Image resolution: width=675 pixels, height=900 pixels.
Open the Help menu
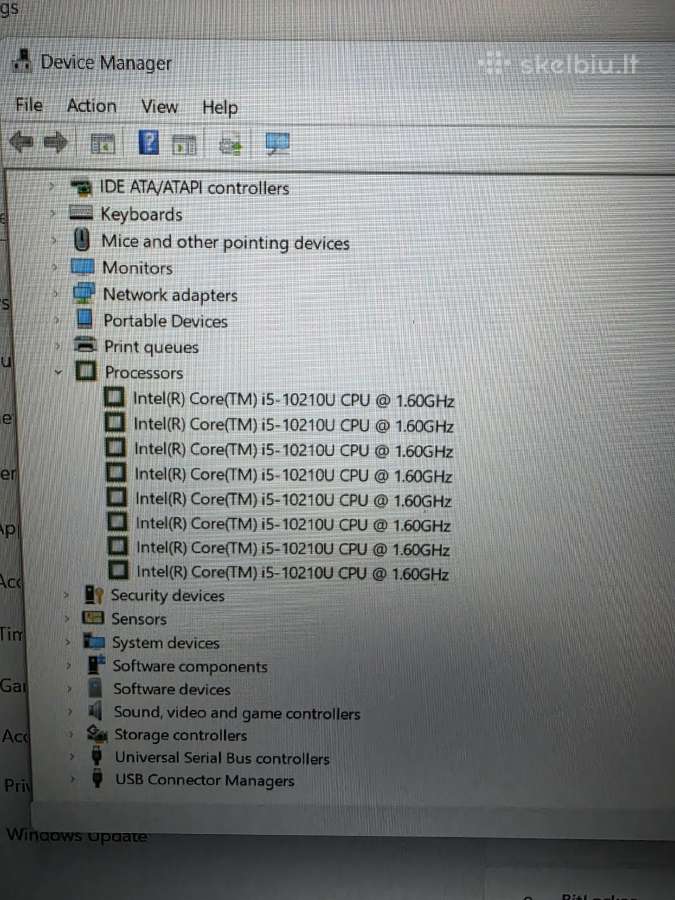220,107
